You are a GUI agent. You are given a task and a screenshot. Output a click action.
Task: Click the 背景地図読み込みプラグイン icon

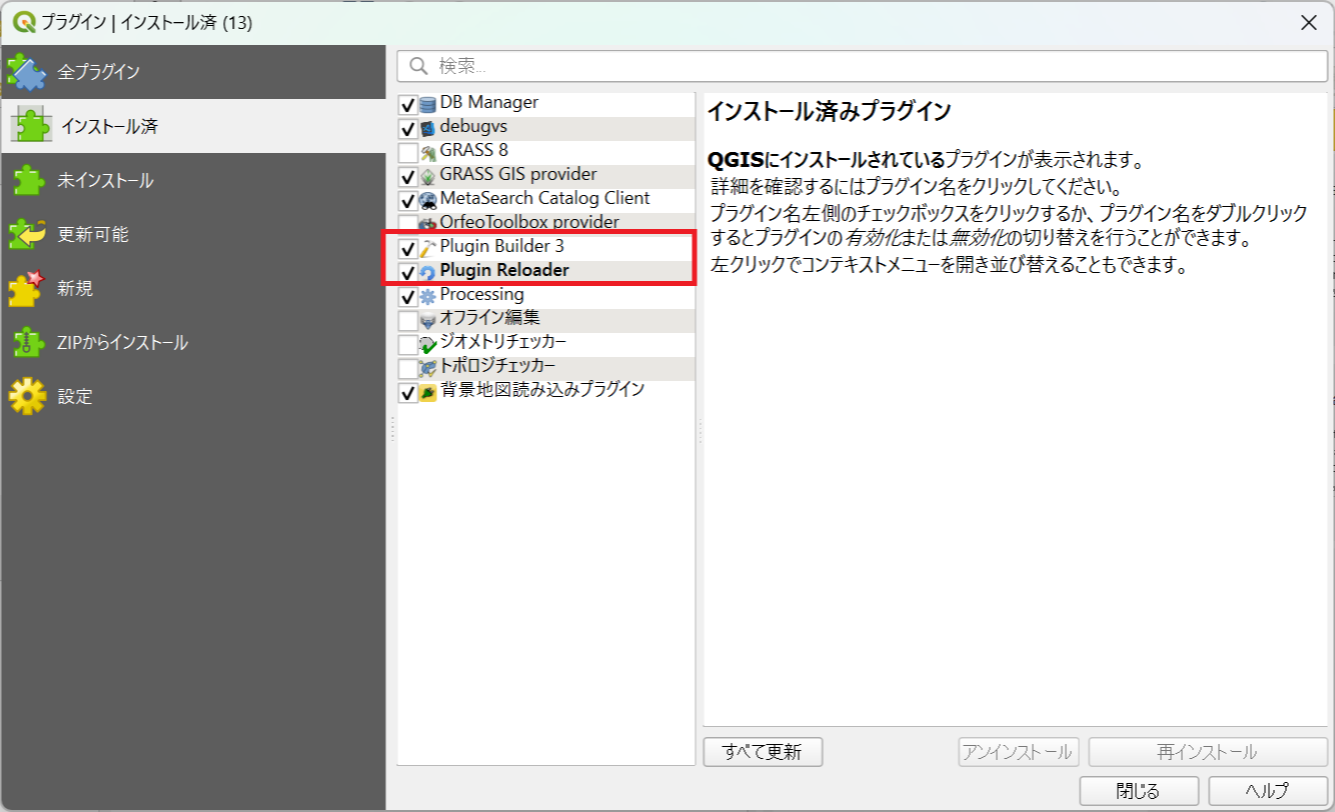coord(428,392)
